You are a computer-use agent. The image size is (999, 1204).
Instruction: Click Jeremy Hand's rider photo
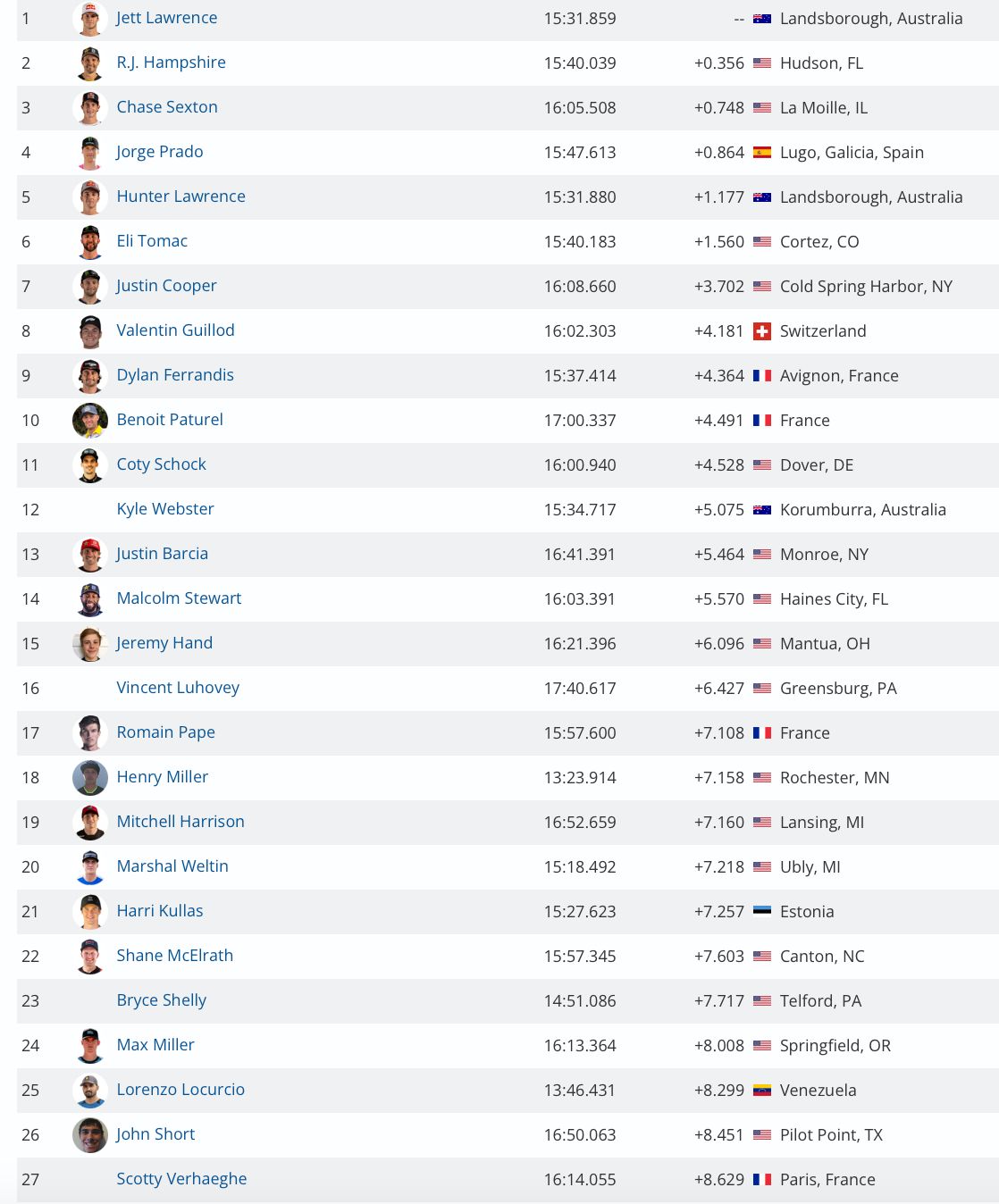(89, 643)
